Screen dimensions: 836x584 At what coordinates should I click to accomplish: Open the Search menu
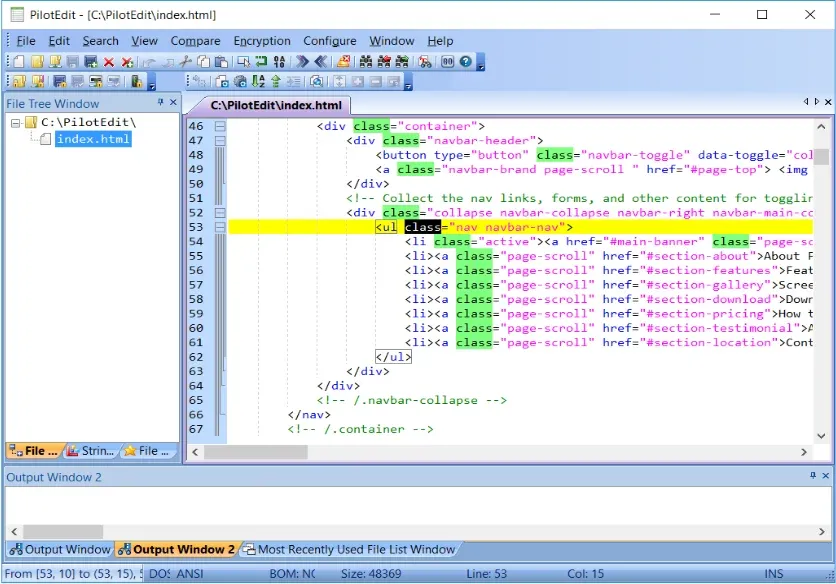(x=100, y=41)
